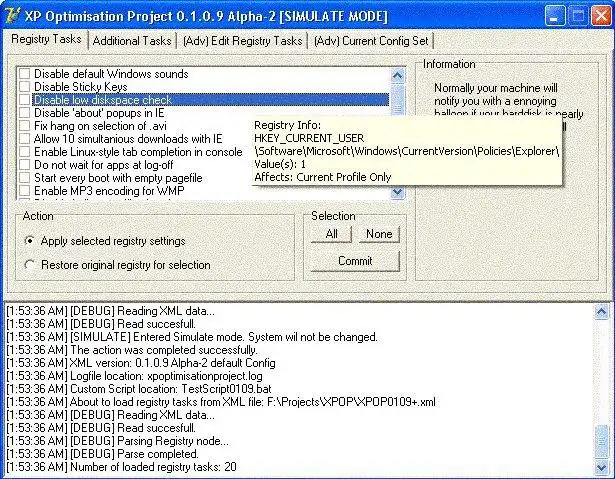Click the log pane scroll up arrow
615x479 pixels.
pos(602,312)
